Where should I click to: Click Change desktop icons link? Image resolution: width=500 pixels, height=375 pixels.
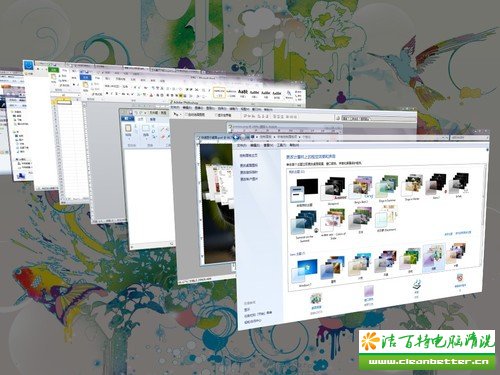(x=248, y=165)
